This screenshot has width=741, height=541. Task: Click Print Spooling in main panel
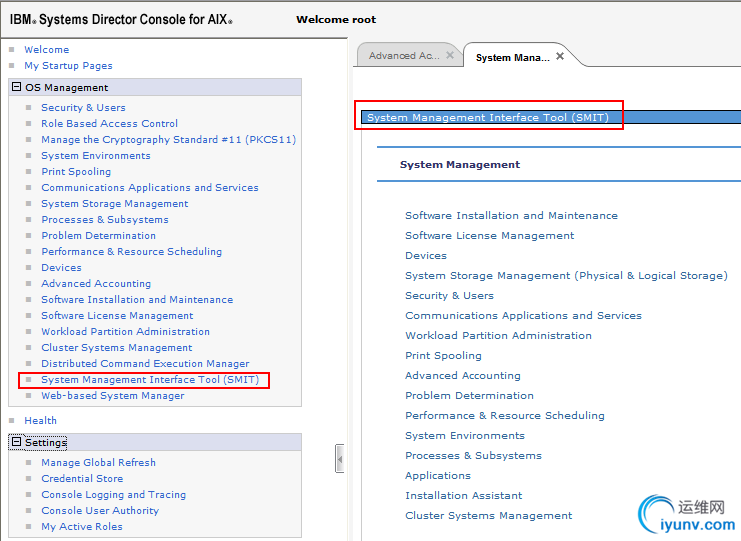(x=443, y=356)
